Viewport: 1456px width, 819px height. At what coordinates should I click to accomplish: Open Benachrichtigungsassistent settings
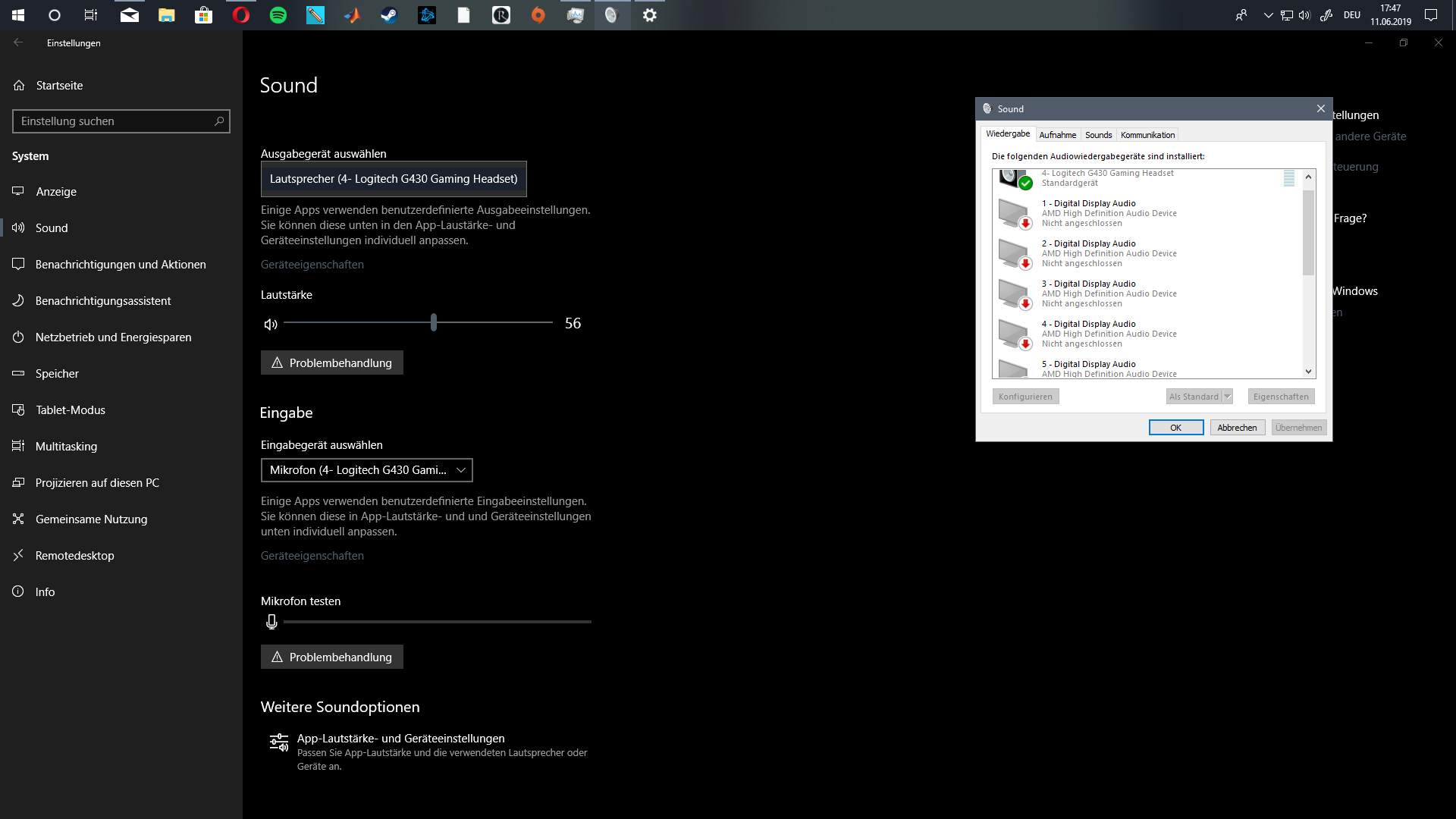tap(121, 300)
